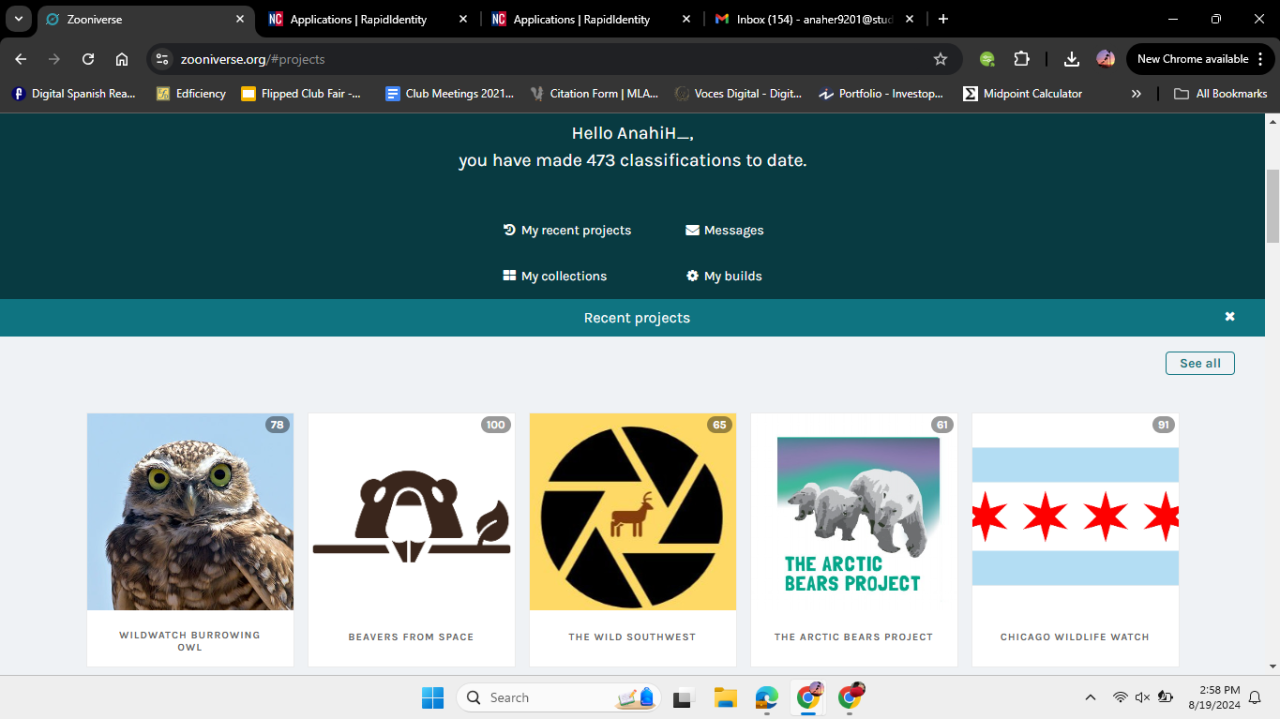Open Citation Form MLA bookmark
Screen dimensions: 1280x719
[594, 93]
